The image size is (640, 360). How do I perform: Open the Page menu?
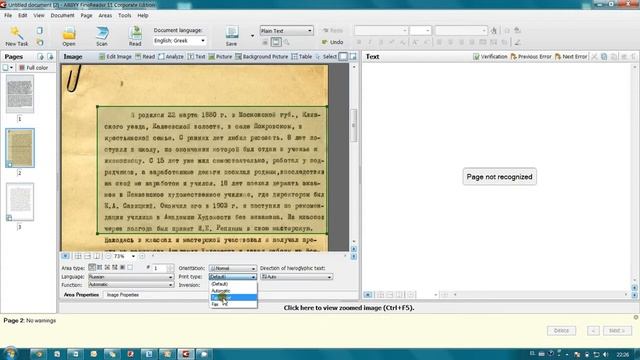87,16
